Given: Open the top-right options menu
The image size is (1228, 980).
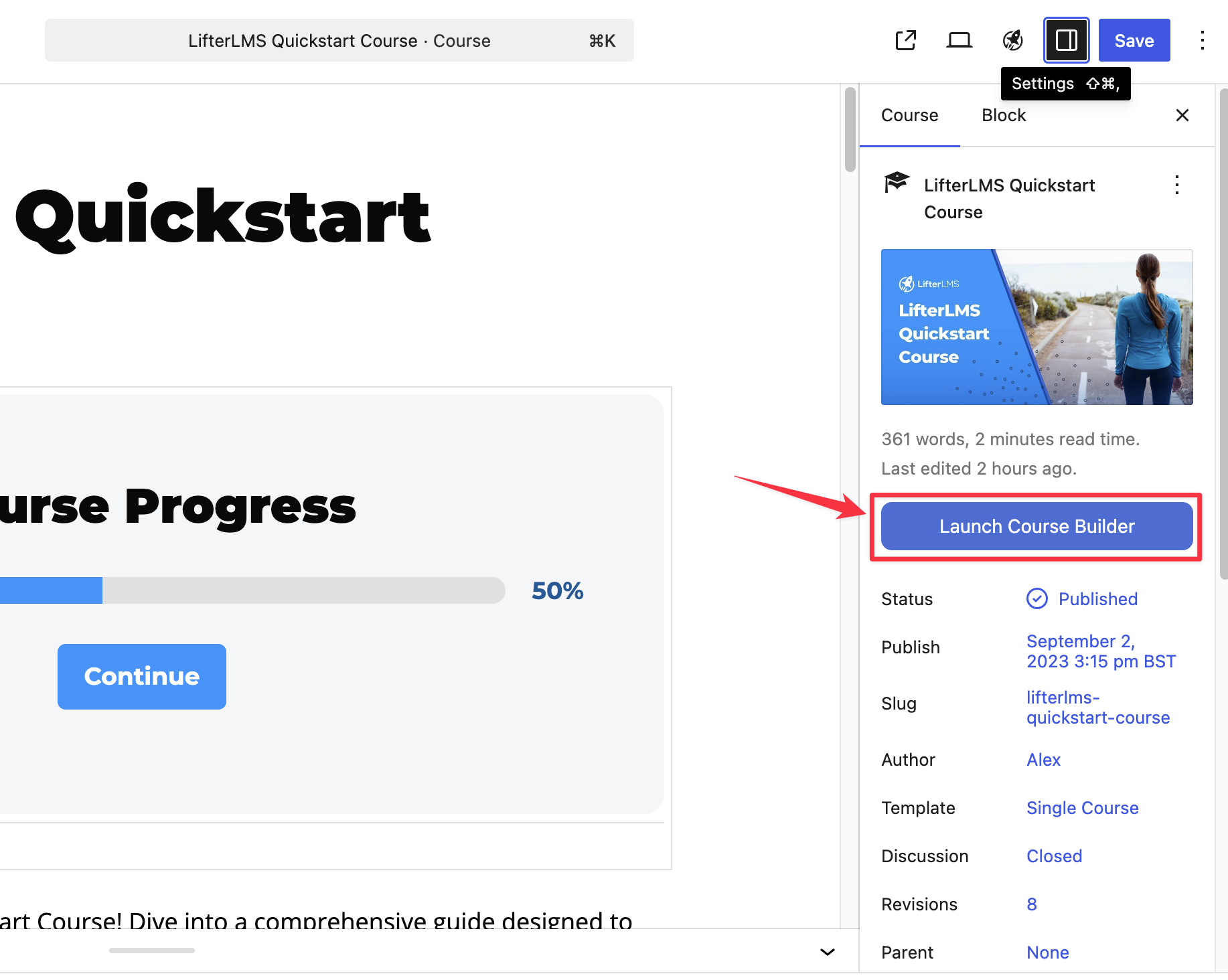Looking at the screenshot, I should [1202, 40].
